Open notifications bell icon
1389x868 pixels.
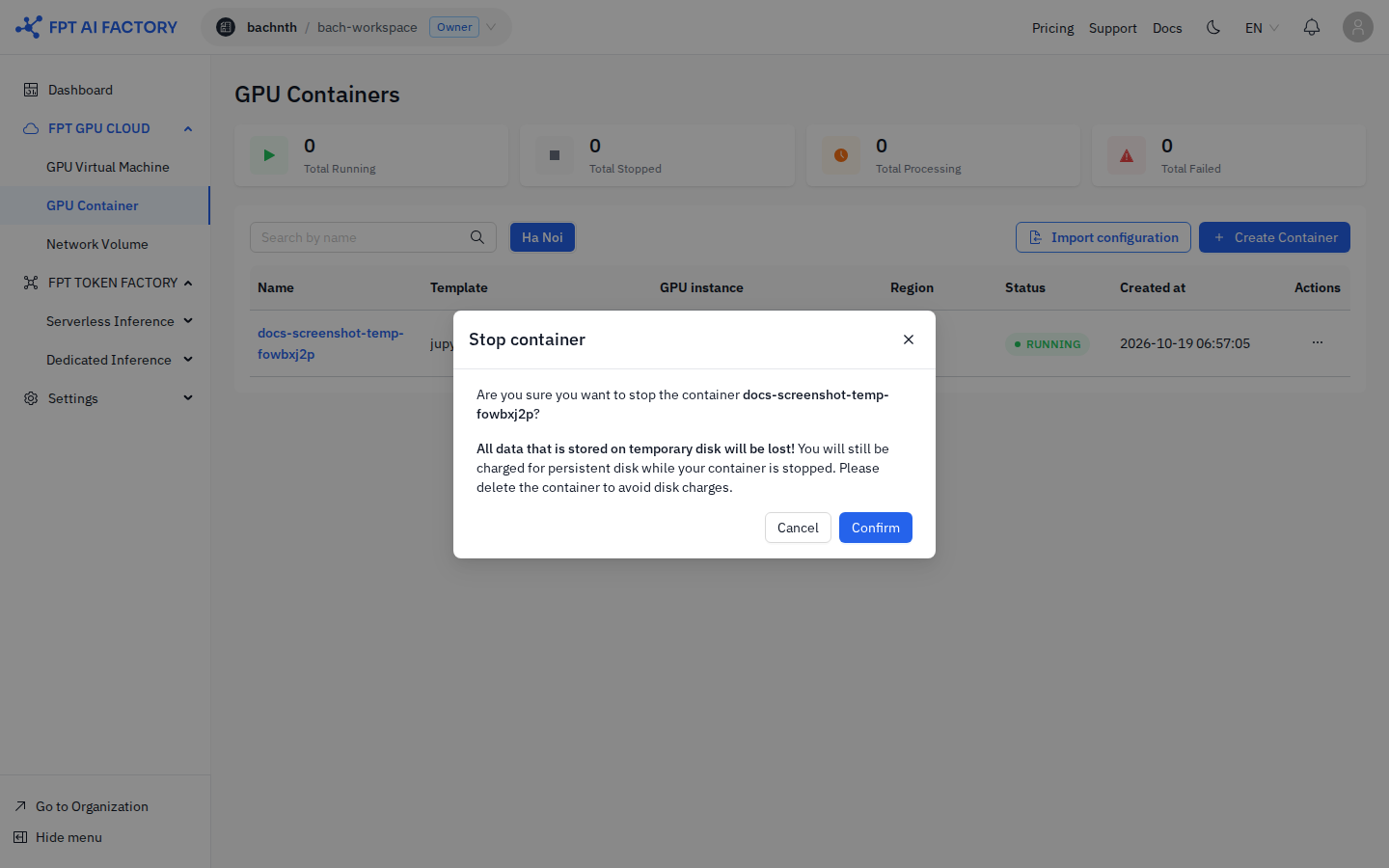pos(1312,27)
